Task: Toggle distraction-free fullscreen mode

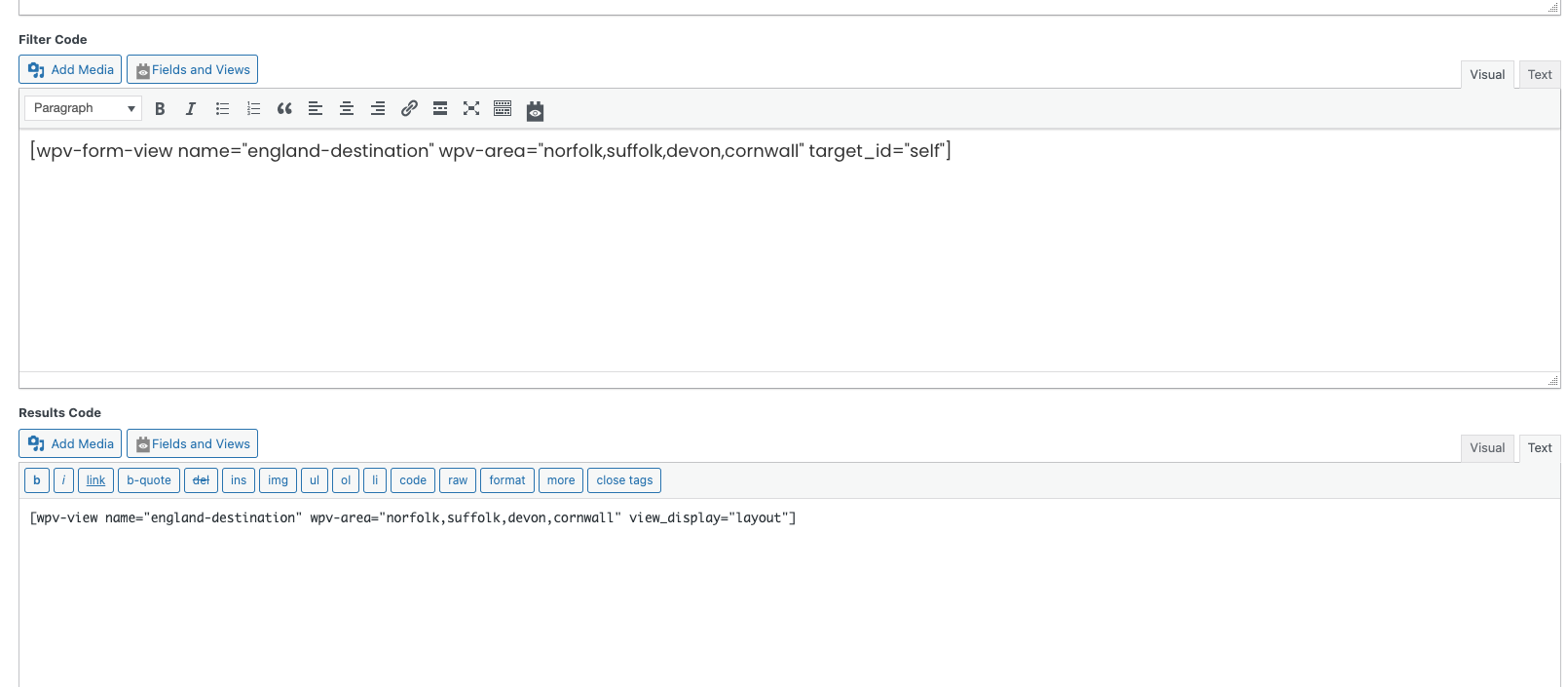Action: [471, 109]
